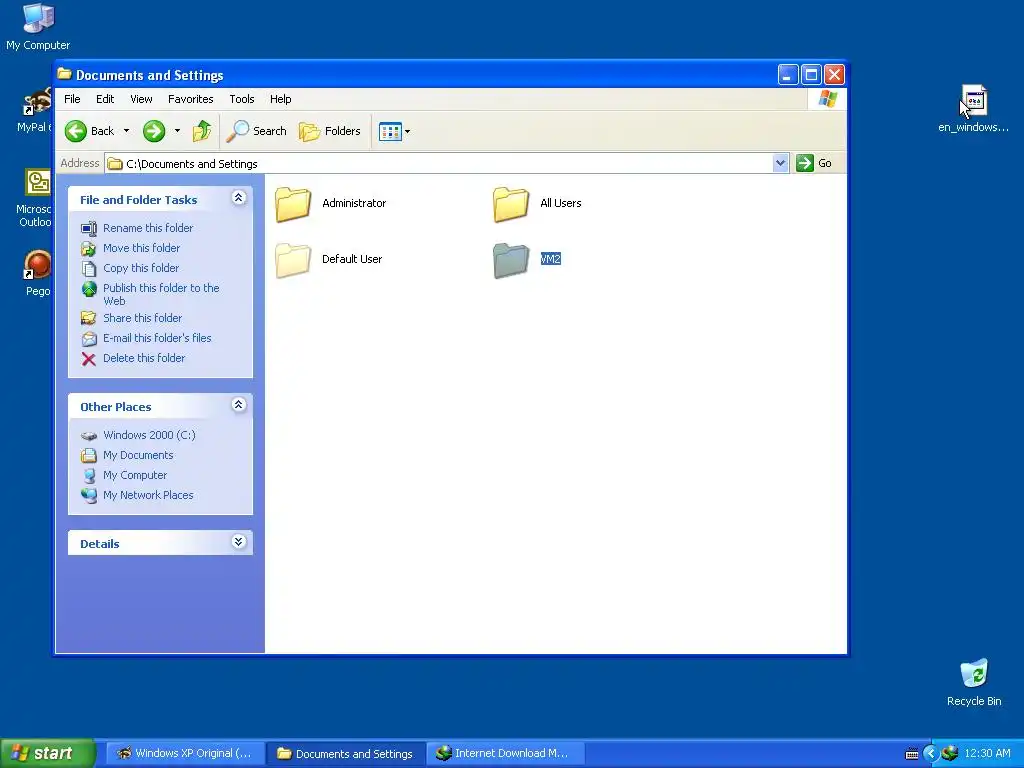Open the Edit menu
This screenshot has width=1024, height=768.
click(104, 99)
